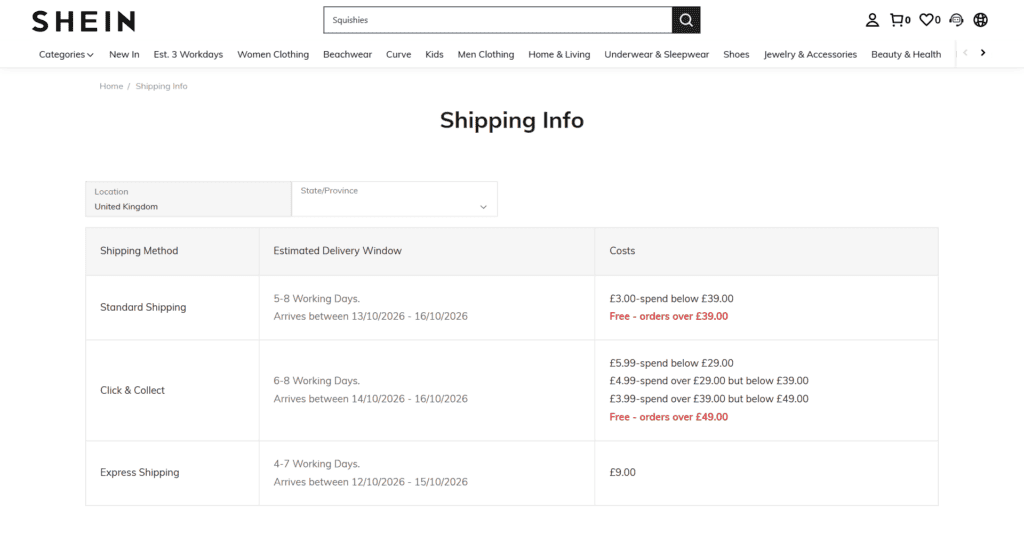1024x535 pixels.
Task: Click the Shipping Info breadcrumb
Action: (x=161, y=86)
